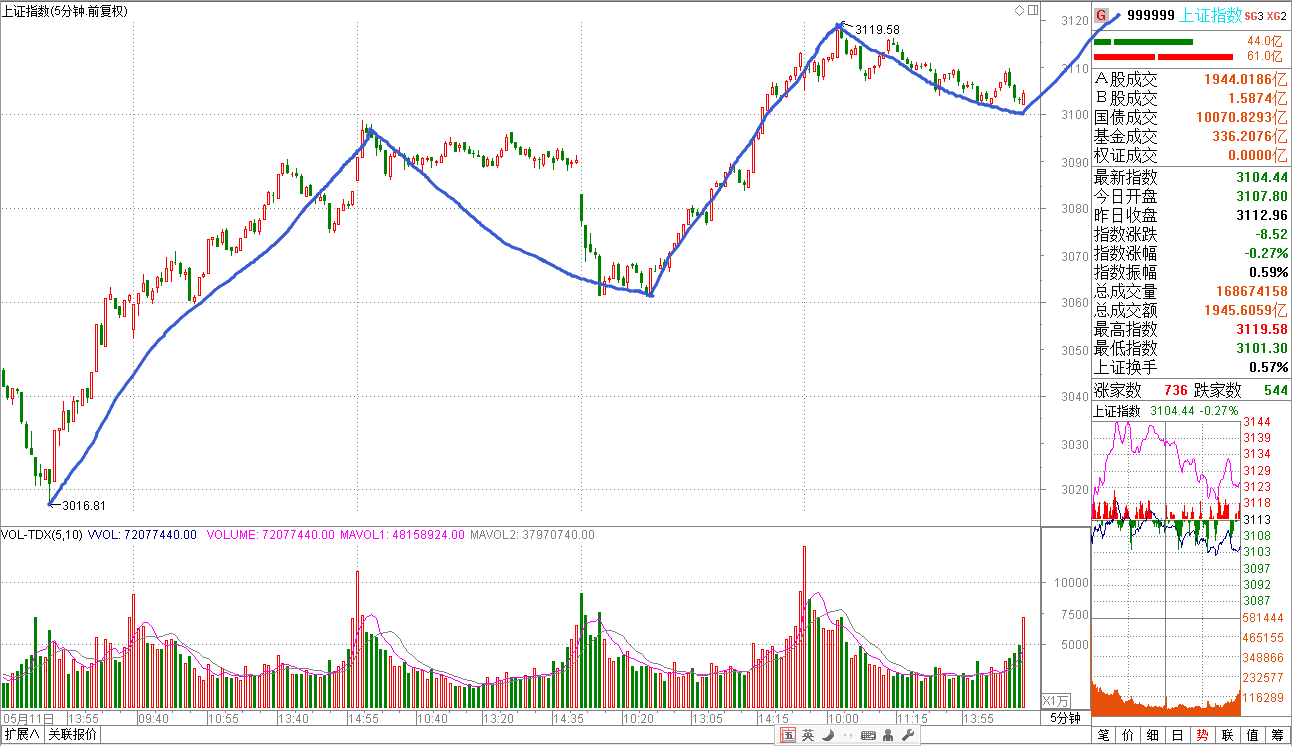The image size is (1292, 746).
Task: Open the 5分钟 period selector
Action: (1065, 718)
